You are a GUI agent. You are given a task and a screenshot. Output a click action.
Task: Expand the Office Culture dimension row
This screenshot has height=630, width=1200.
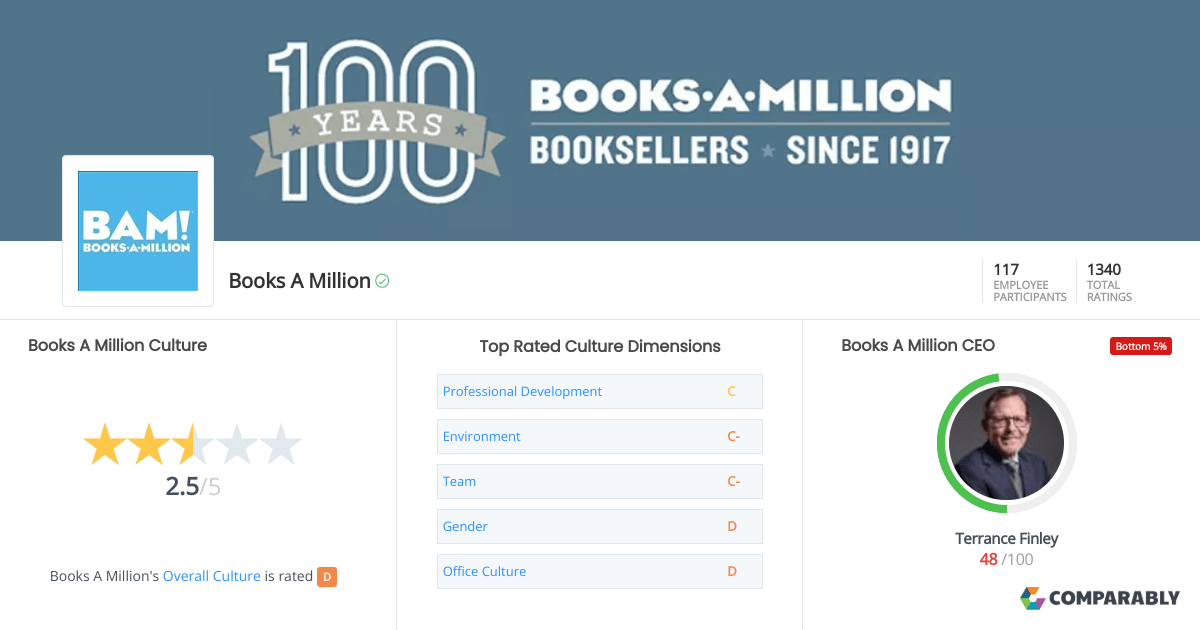[x=484, y=571]
